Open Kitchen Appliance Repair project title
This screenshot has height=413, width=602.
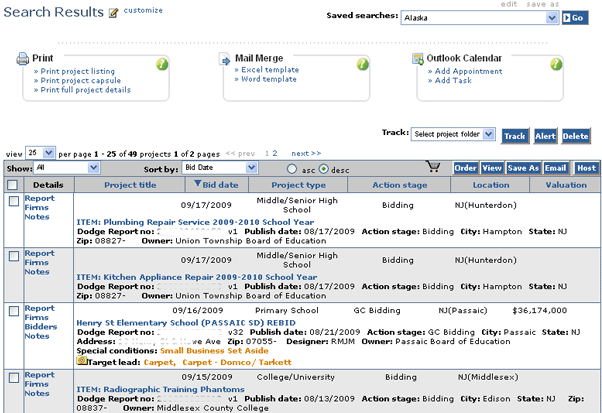197,277
